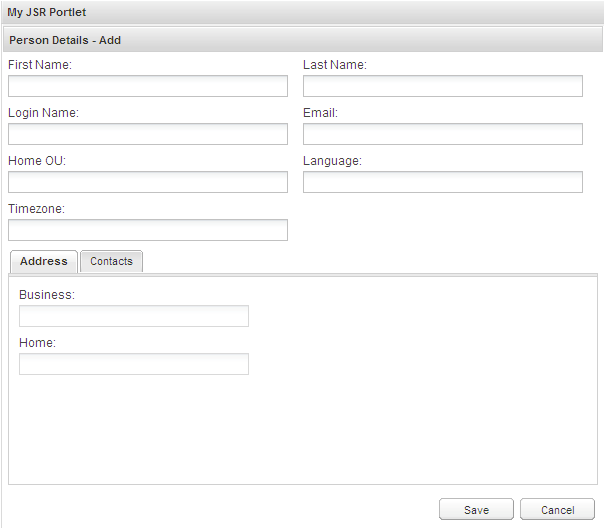Screen dimensions: 606x528
Task: Switch to the Address tab
Action: click(x=44, y=261)
